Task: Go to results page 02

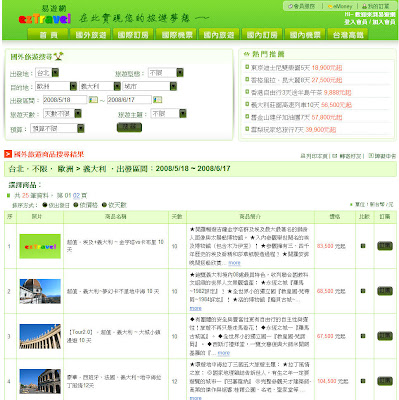Action: point(76,195)
